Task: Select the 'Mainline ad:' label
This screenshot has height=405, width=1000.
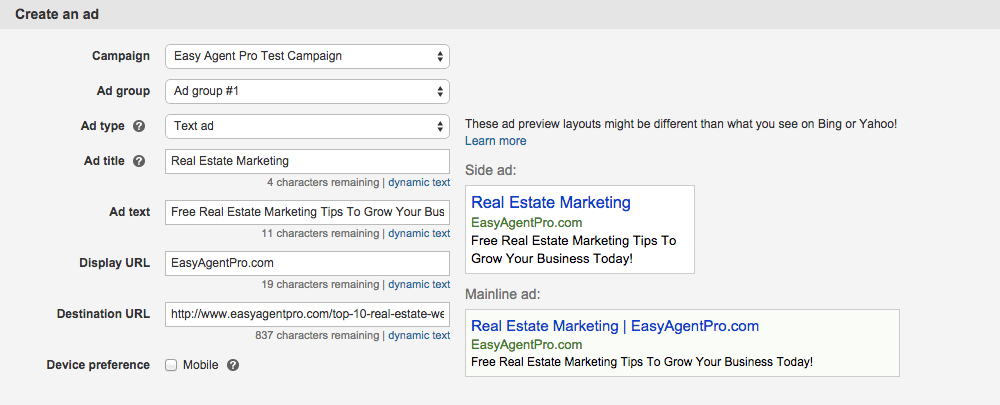Action: (503, 295)
